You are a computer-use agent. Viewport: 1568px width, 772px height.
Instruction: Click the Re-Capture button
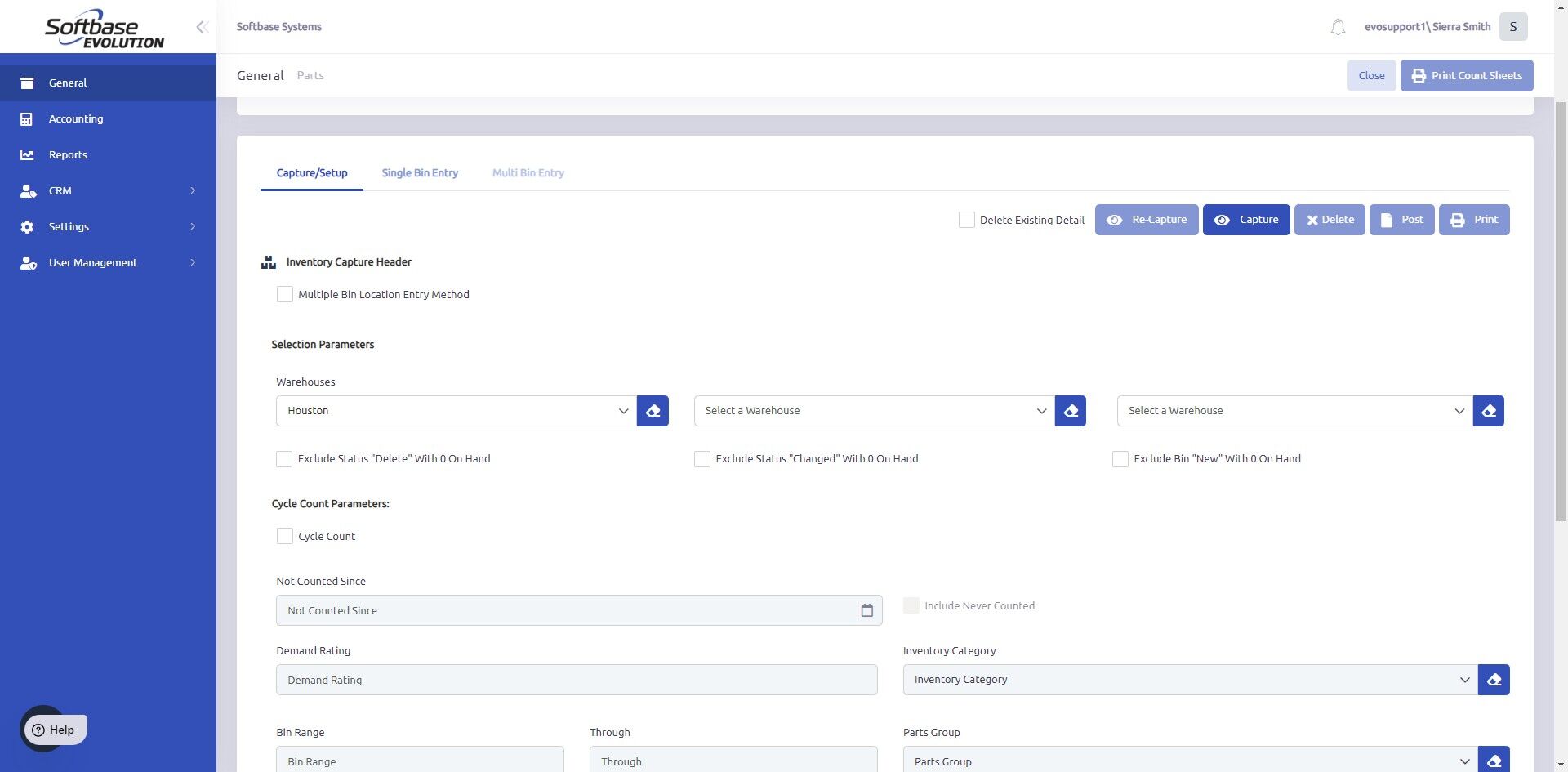[1147, 220]
